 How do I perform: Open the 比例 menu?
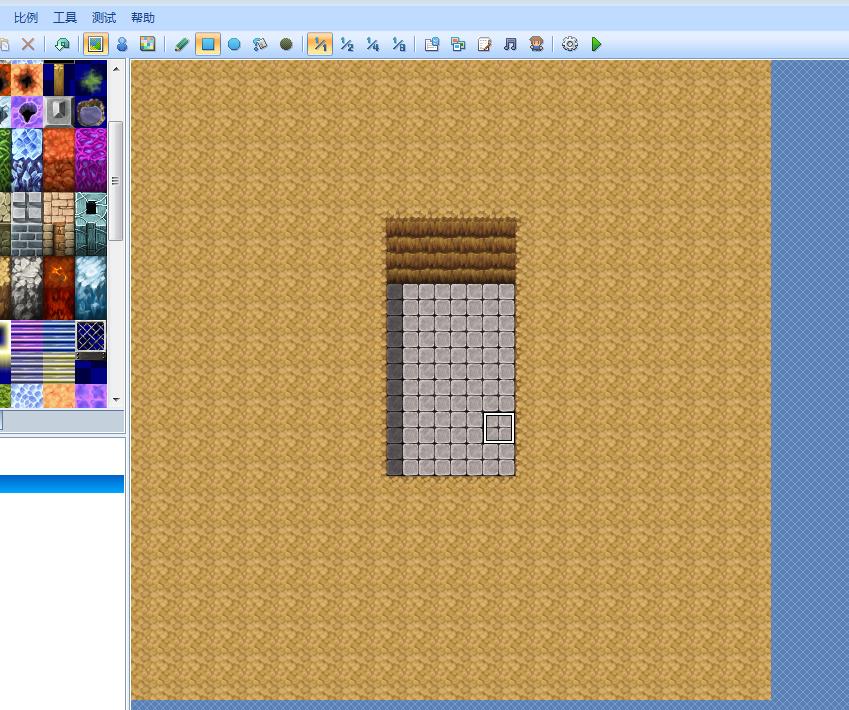[x=26, y=18]
